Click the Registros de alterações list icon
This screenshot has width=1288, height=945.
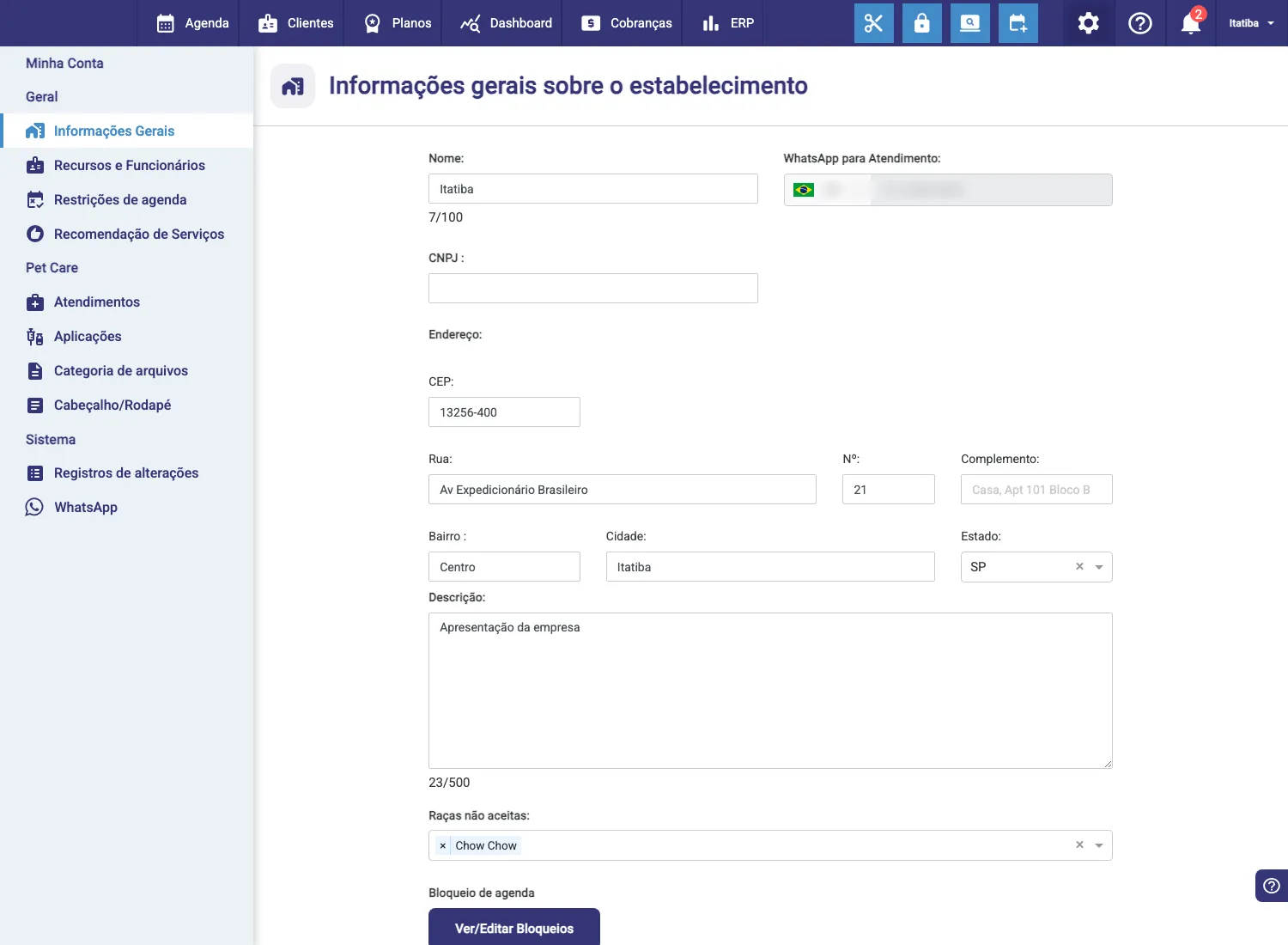35,473
